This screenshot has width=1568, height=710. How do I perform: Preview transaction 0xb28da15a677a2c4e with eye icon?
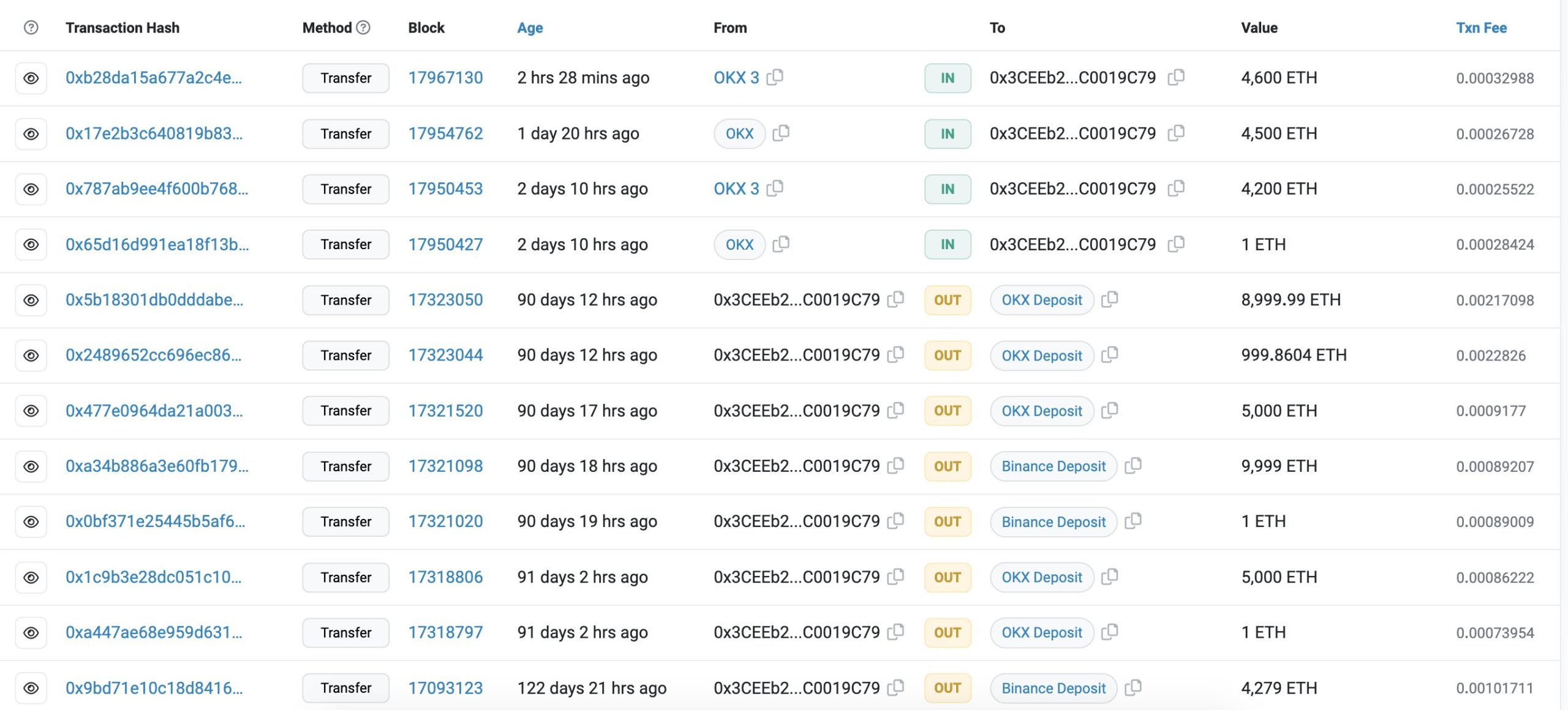[31, 78]
